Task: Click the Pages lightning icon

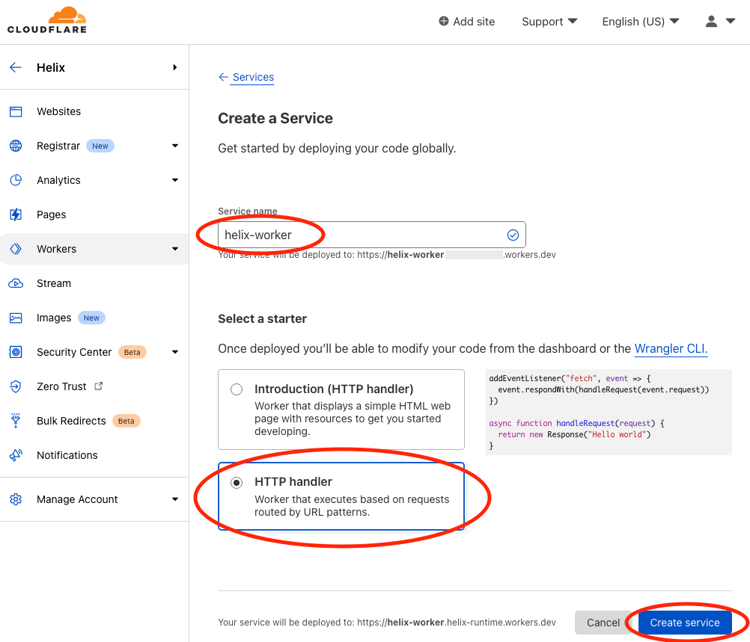Action: click(16, 215)
